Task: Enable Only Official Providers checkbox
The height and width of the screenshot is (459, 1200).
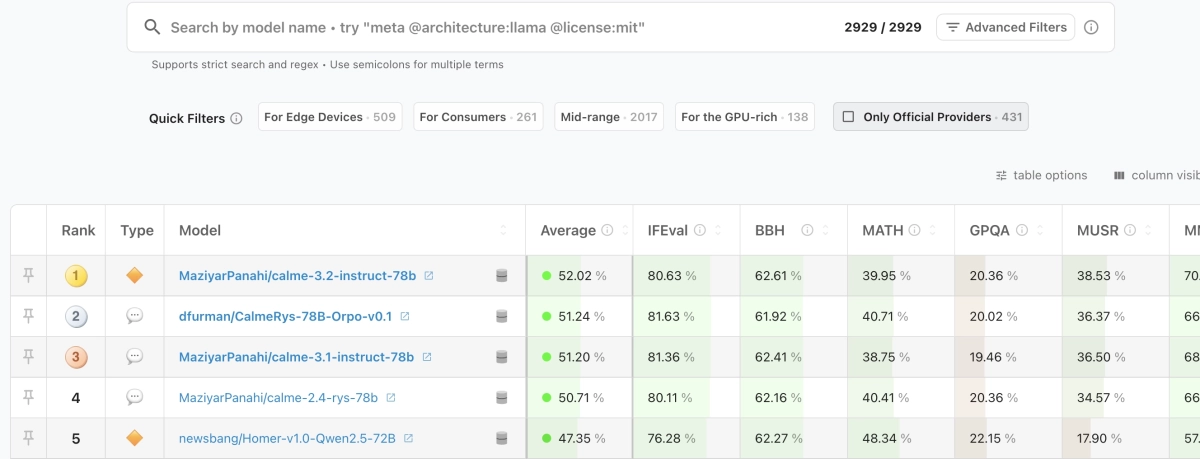Action: pyautogui.click(x=848, y=117)
